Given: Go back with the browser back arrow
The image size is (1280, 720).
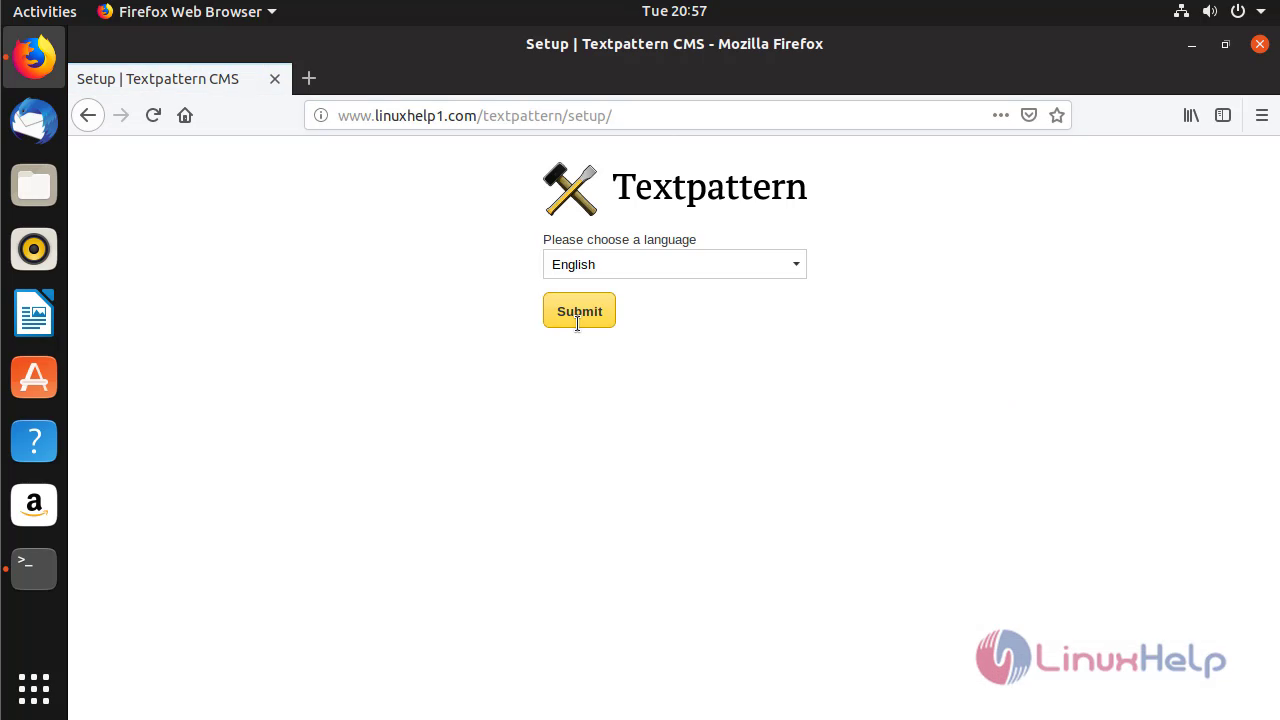Looking at the screenshot, I should point(88,115).
